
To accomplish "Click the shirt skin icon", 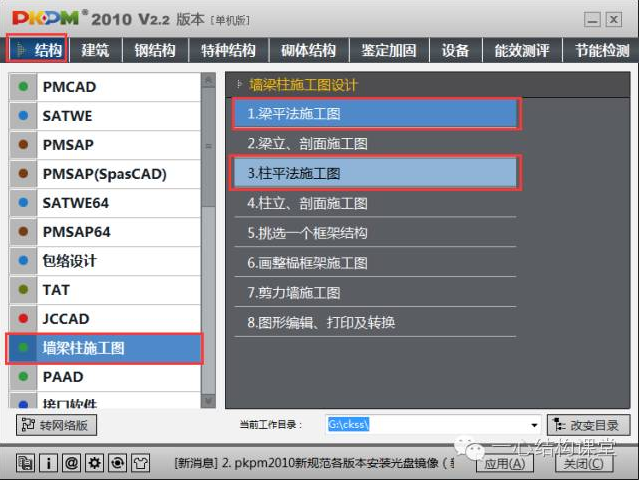I will point(141,463).
